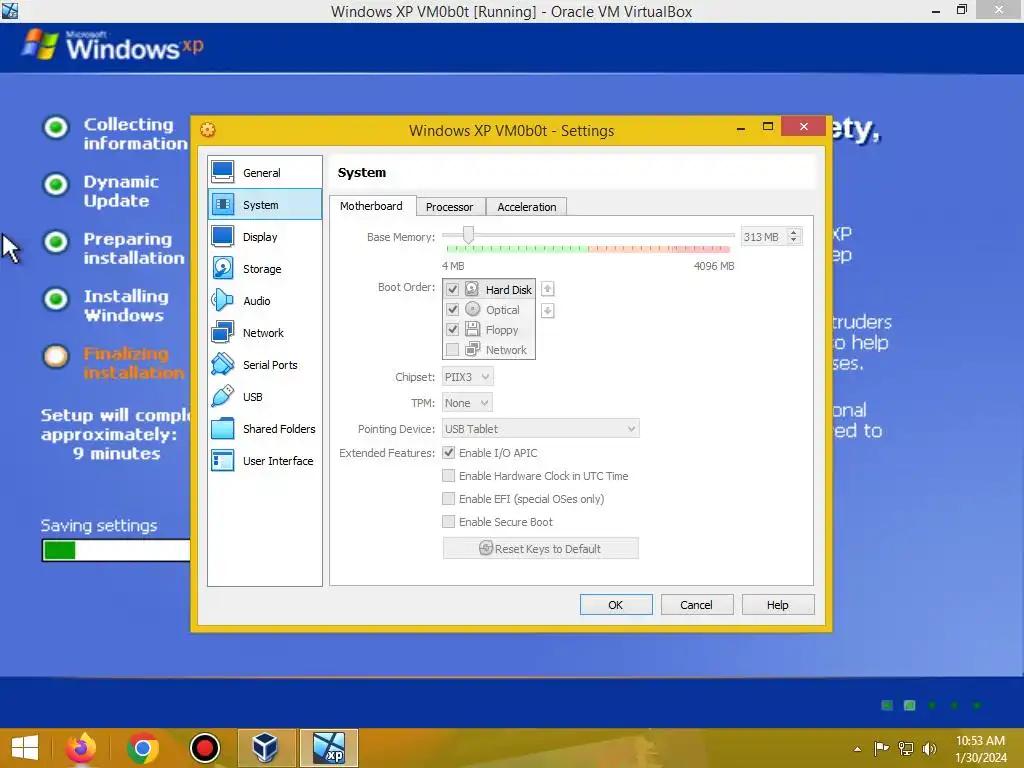Open the General settings category icon

(x=223, y=172)
